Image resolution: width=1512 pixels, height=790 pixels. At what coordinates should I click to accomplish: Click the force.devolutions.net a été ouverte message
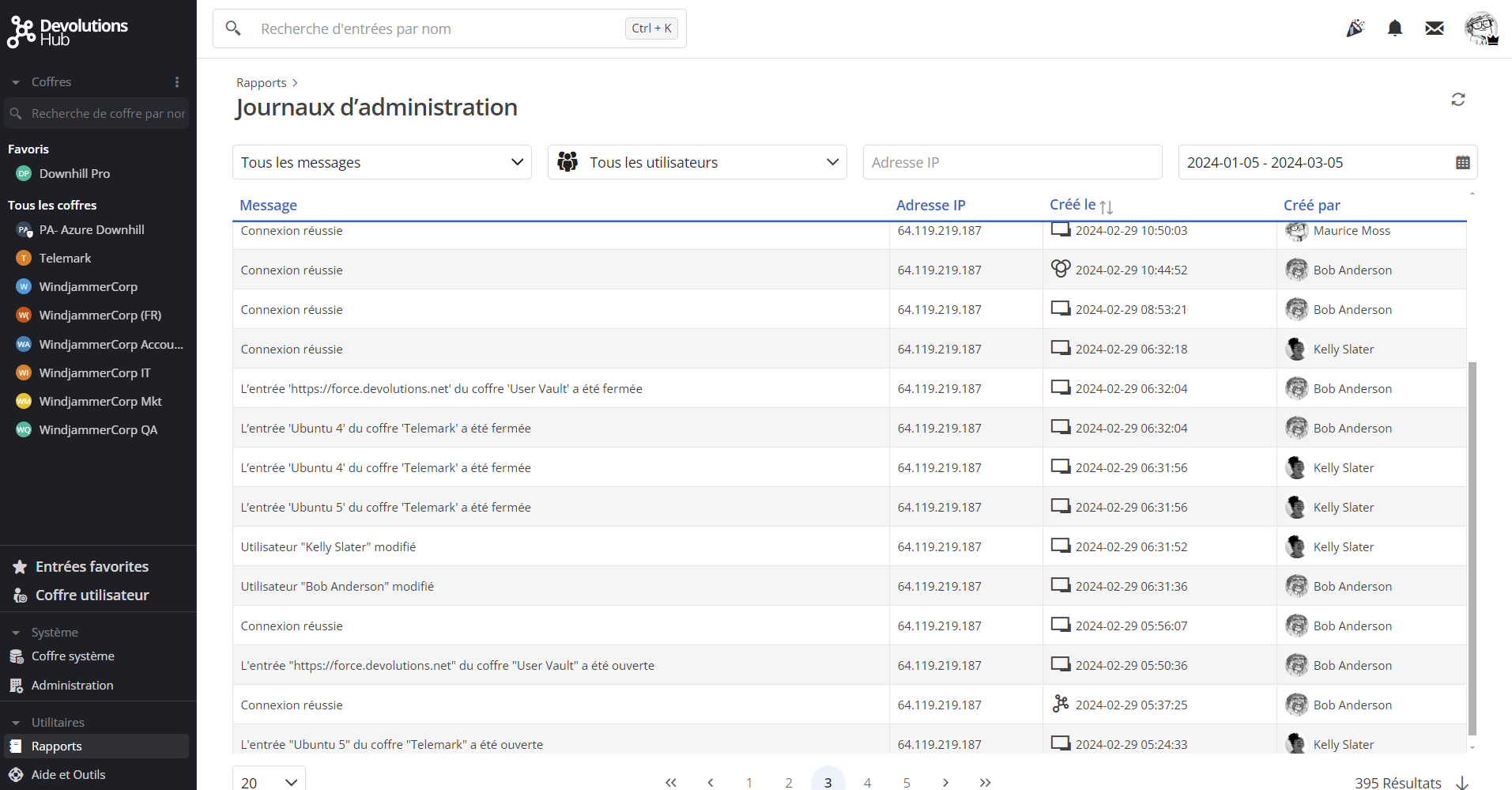(x=447, y=665)
